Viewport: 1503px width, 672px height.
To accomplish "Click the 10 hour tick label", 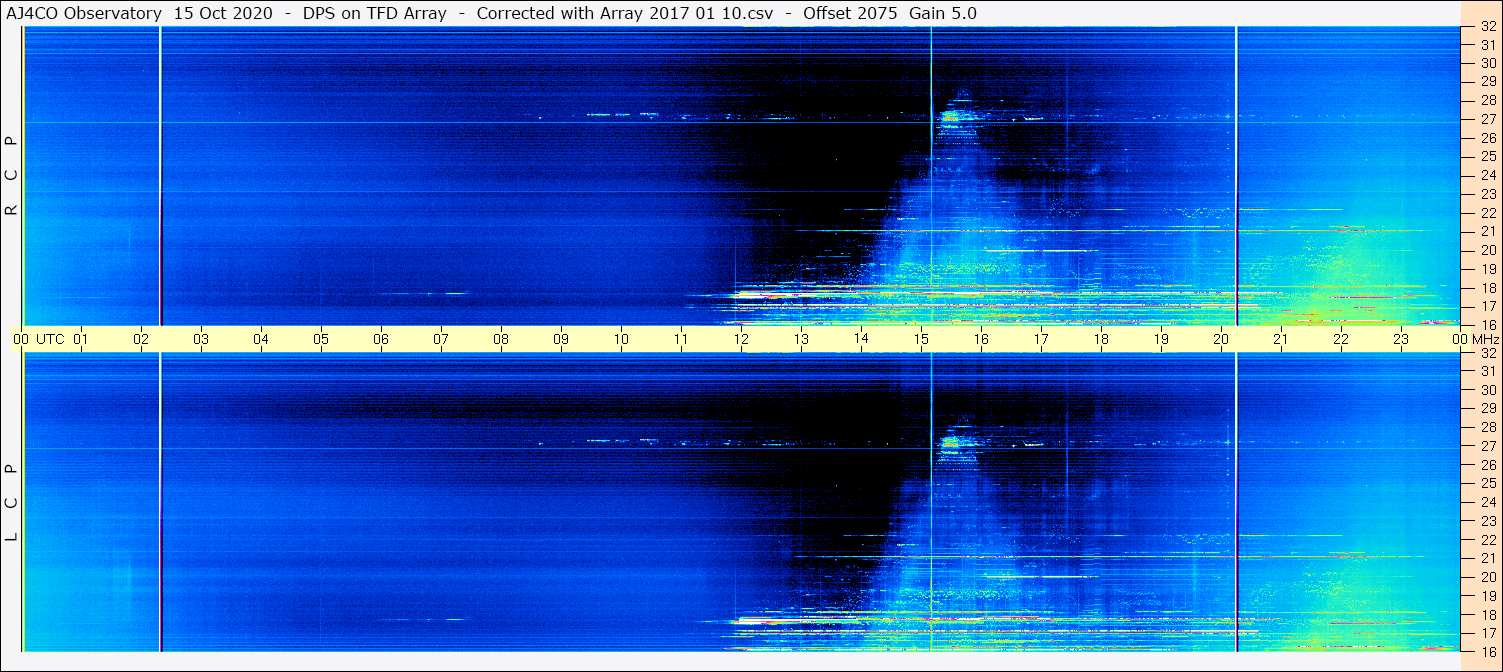I will pyautogui.click(x=621, y=339).
